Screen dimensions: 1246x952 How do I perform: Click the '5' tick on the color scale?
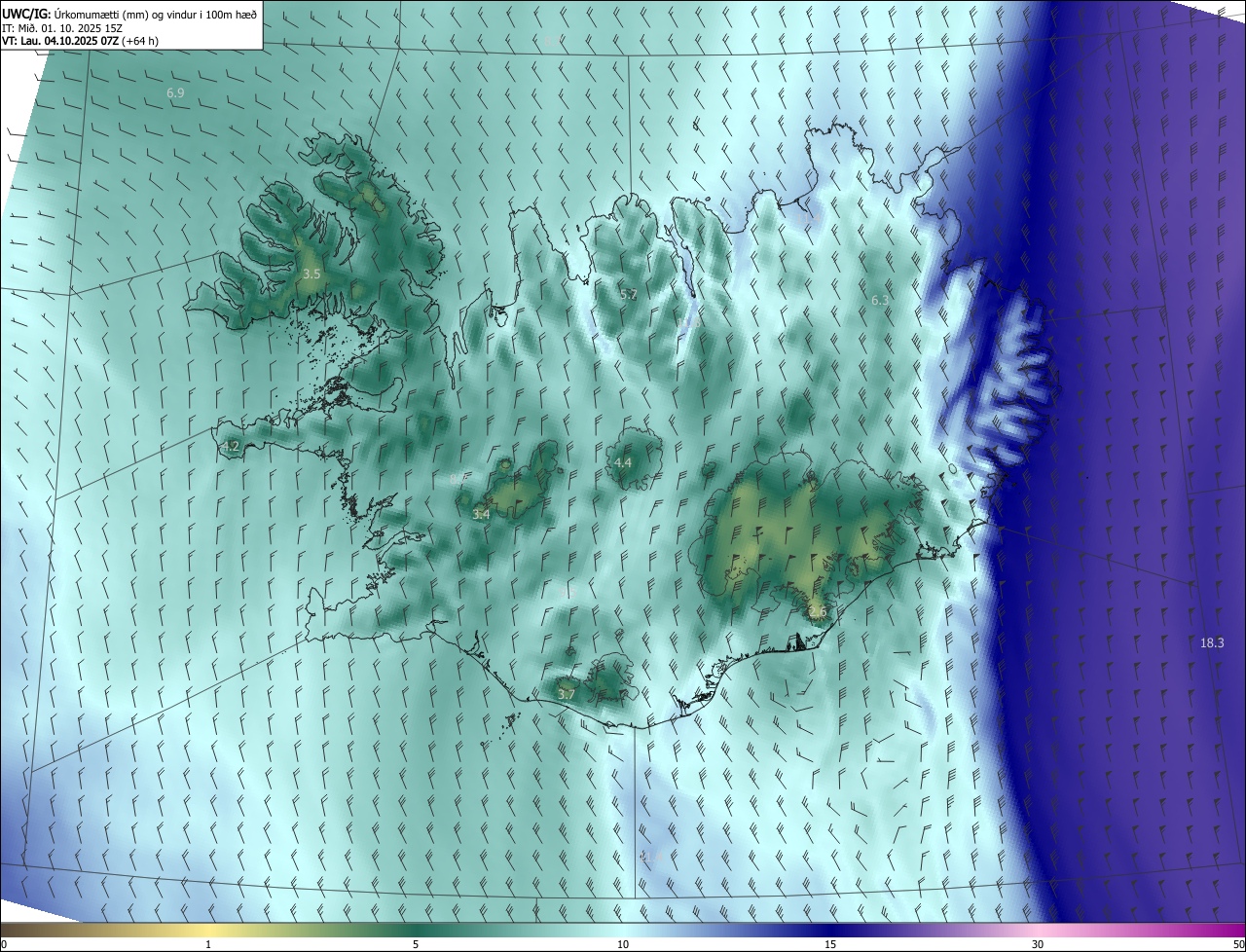pyautogui.click(x=416, y=945)
